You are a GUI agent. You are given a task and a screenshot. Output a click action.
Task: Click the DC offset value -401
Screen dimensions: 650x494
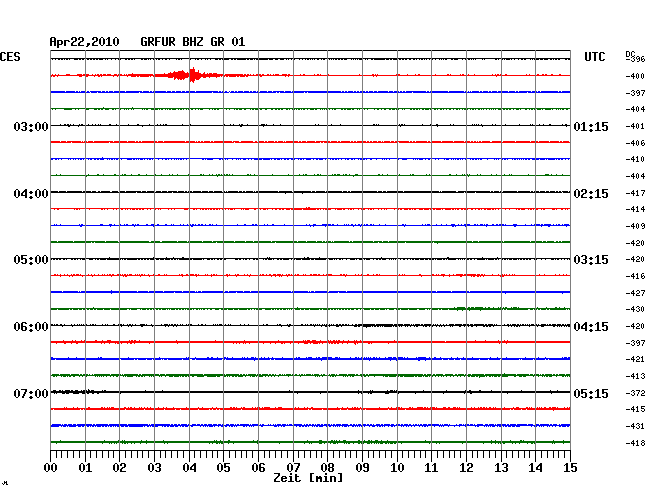(635, 126)
